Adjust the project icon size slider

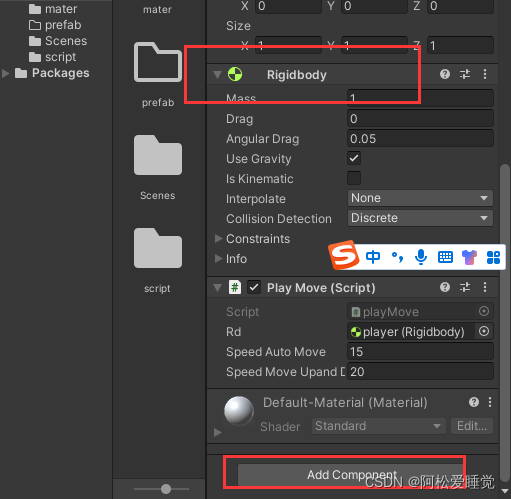(x=166, y=489)
